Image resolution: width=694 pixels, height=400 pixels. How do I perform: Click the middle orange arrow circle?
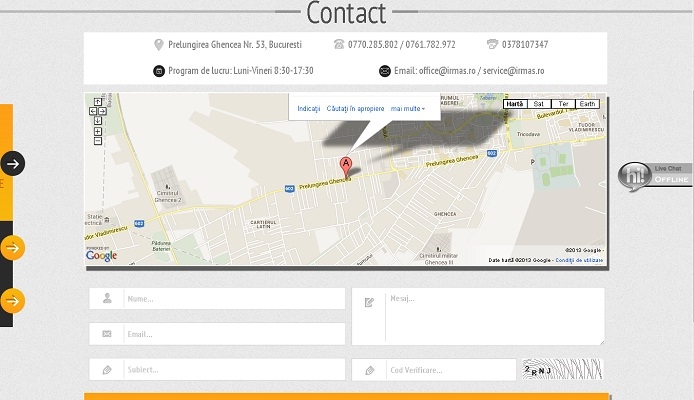[12, 248]
